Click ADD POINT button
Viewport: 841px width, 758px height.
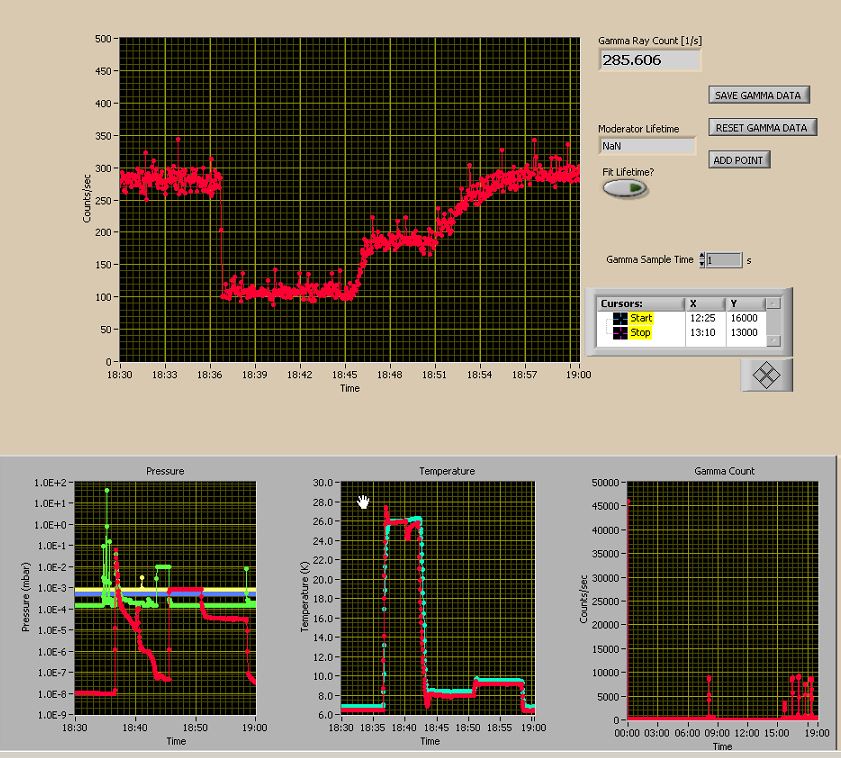click(x=740, y=160)
